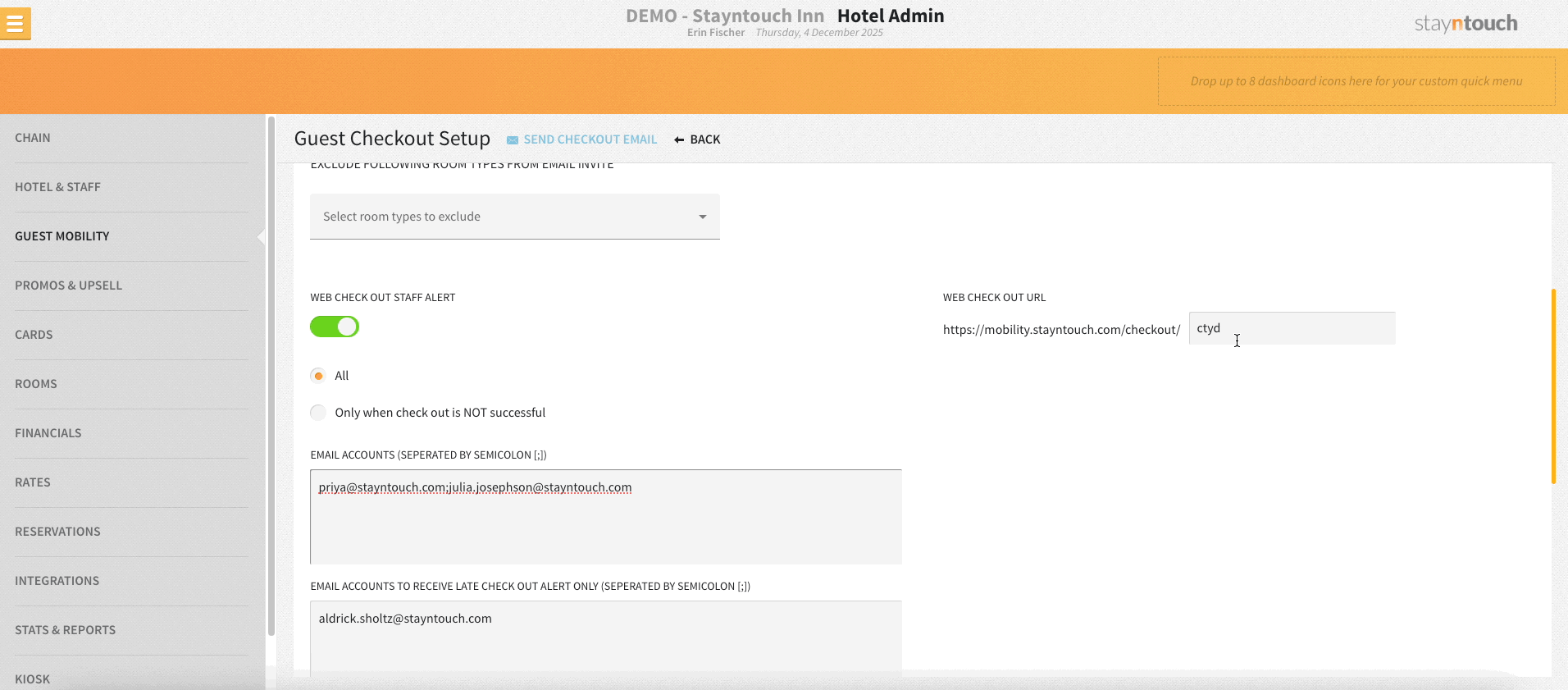Open the Integrations menu section

point(131,581)
